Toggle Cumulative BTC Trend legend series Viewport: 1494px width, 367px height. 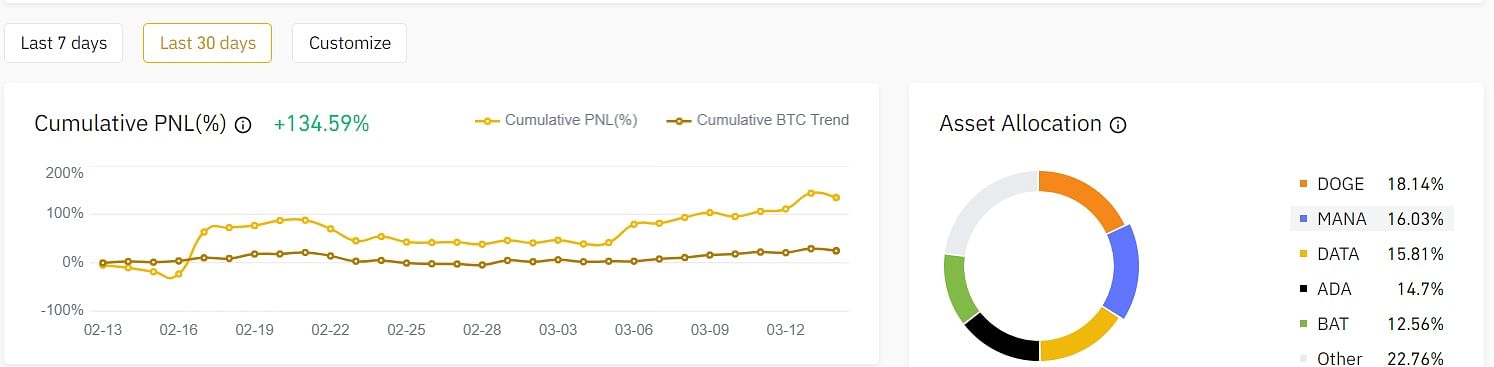pos(760,120)
